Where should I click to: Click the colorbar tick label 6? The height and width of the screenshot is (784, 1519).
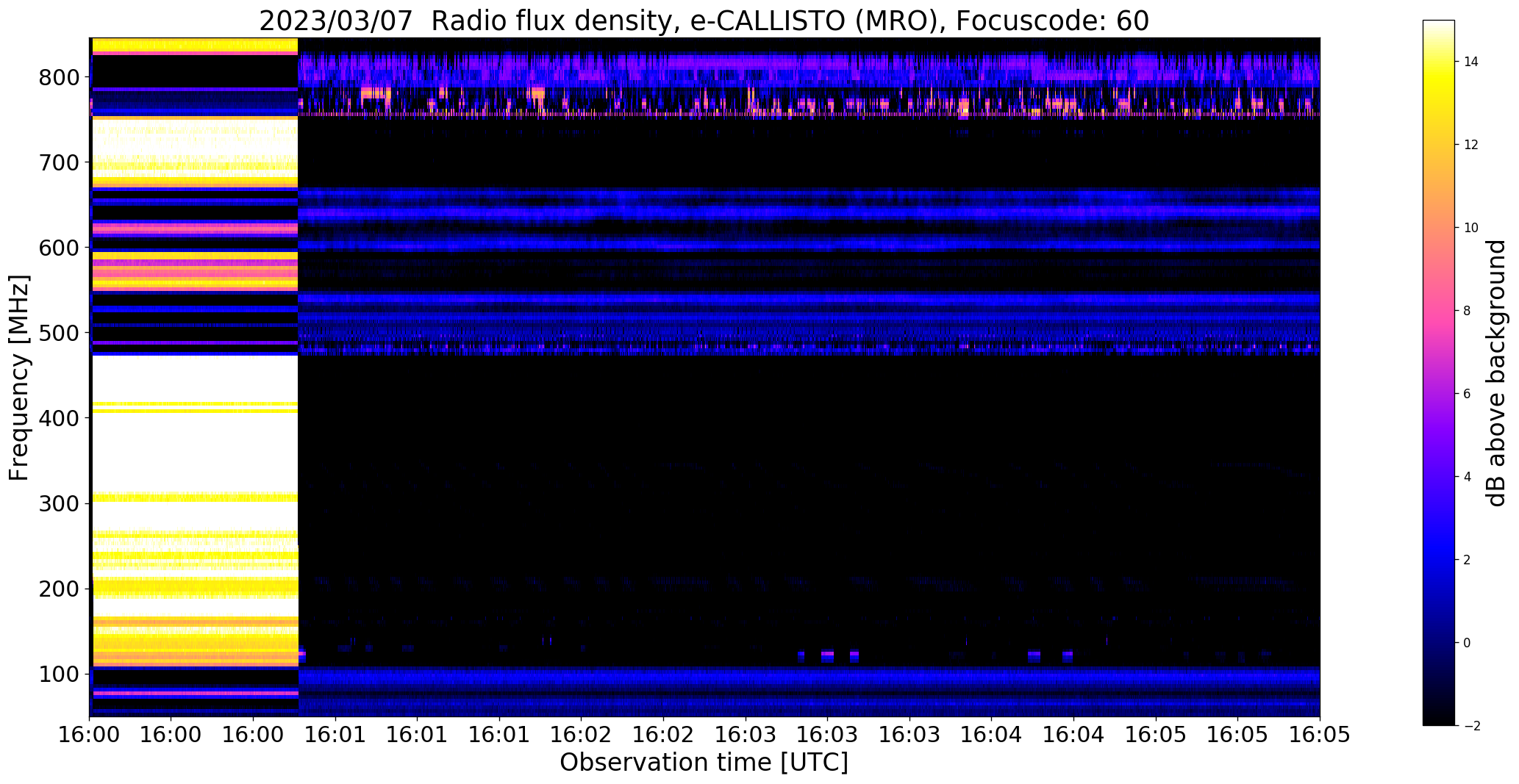coord(1467,394)
